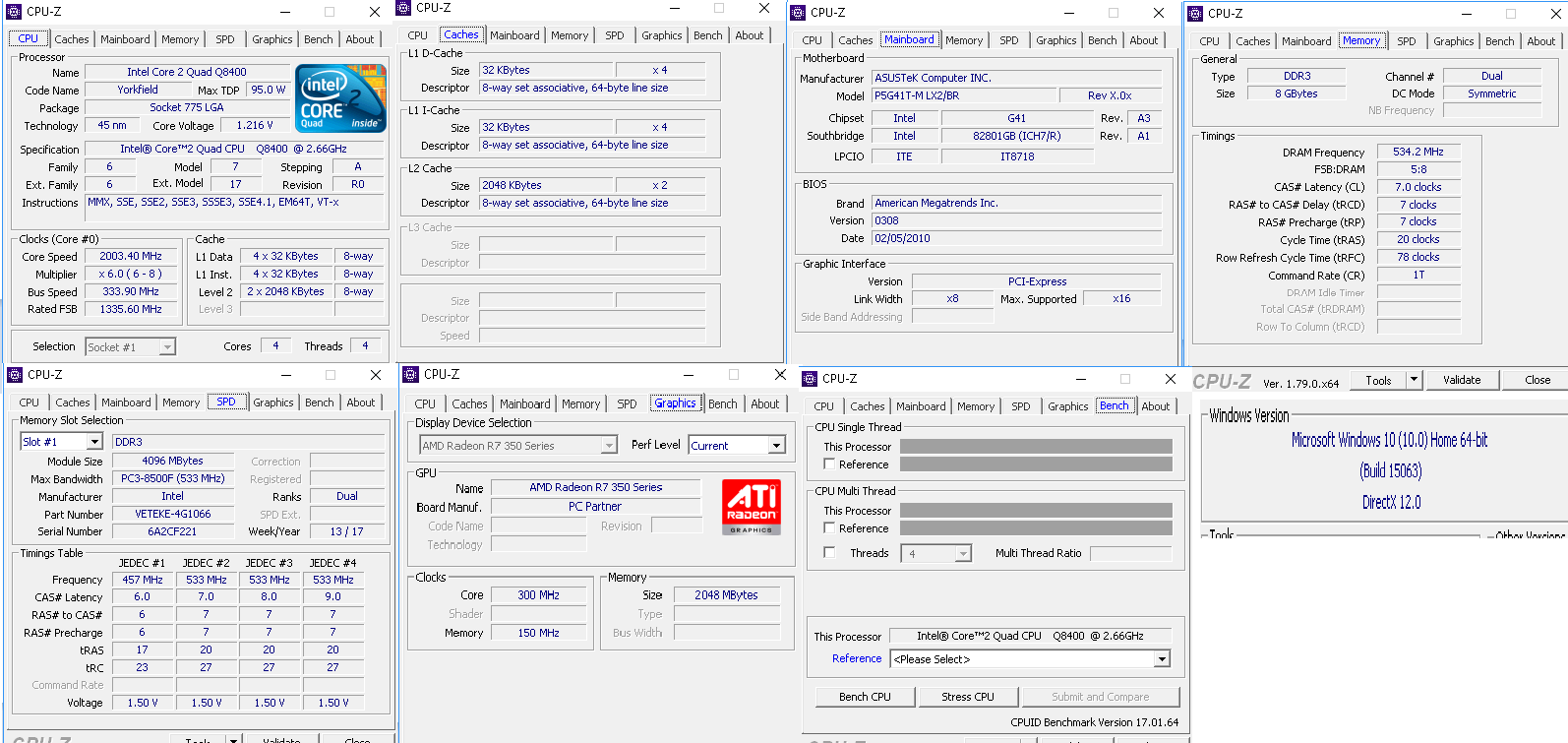Screen dimensions: 1568x743
Task: Click the CPU-Z title icon in the CPU tab window
Action: pyautogui.click(x=14, y=12)
